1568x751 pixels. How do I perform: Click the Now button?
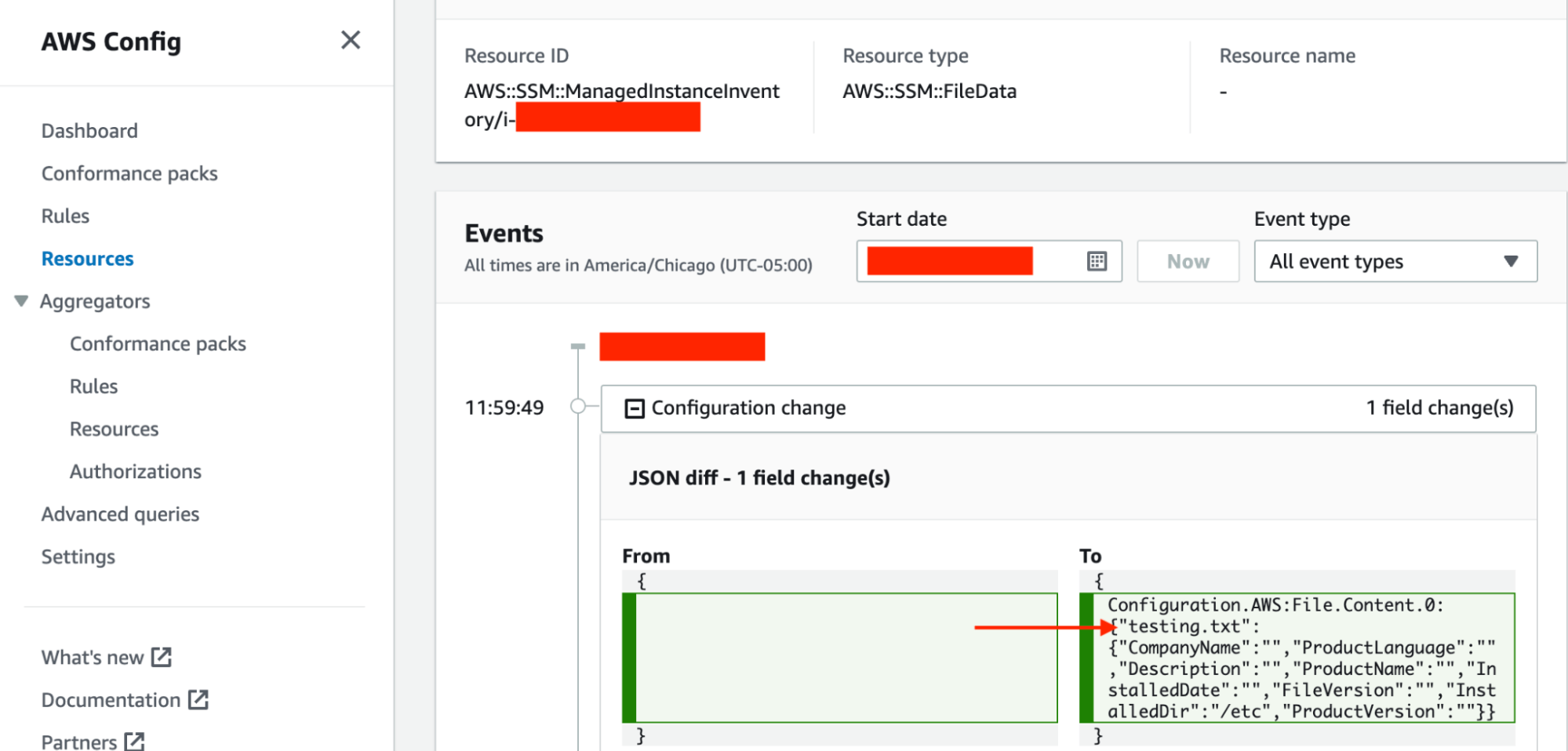[x=1187, y=260]
